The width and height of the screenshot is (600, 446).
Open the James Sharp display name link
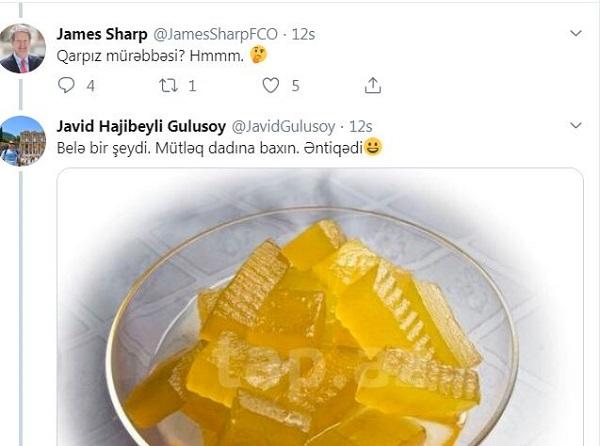[x=98, y=34]
